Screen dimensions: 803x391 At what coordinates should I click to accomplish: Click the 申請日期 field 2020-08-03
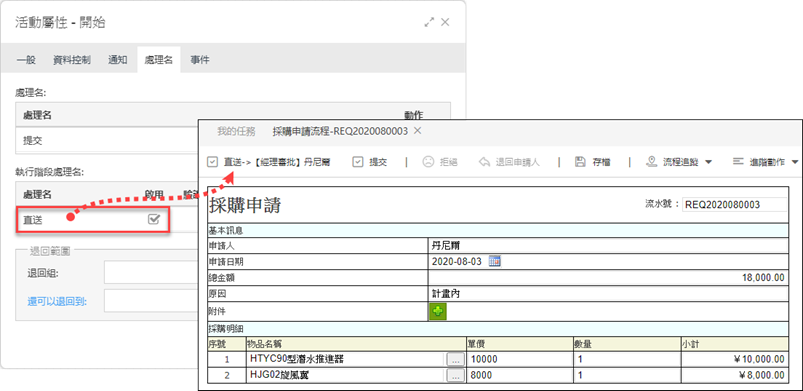(457, 261)
